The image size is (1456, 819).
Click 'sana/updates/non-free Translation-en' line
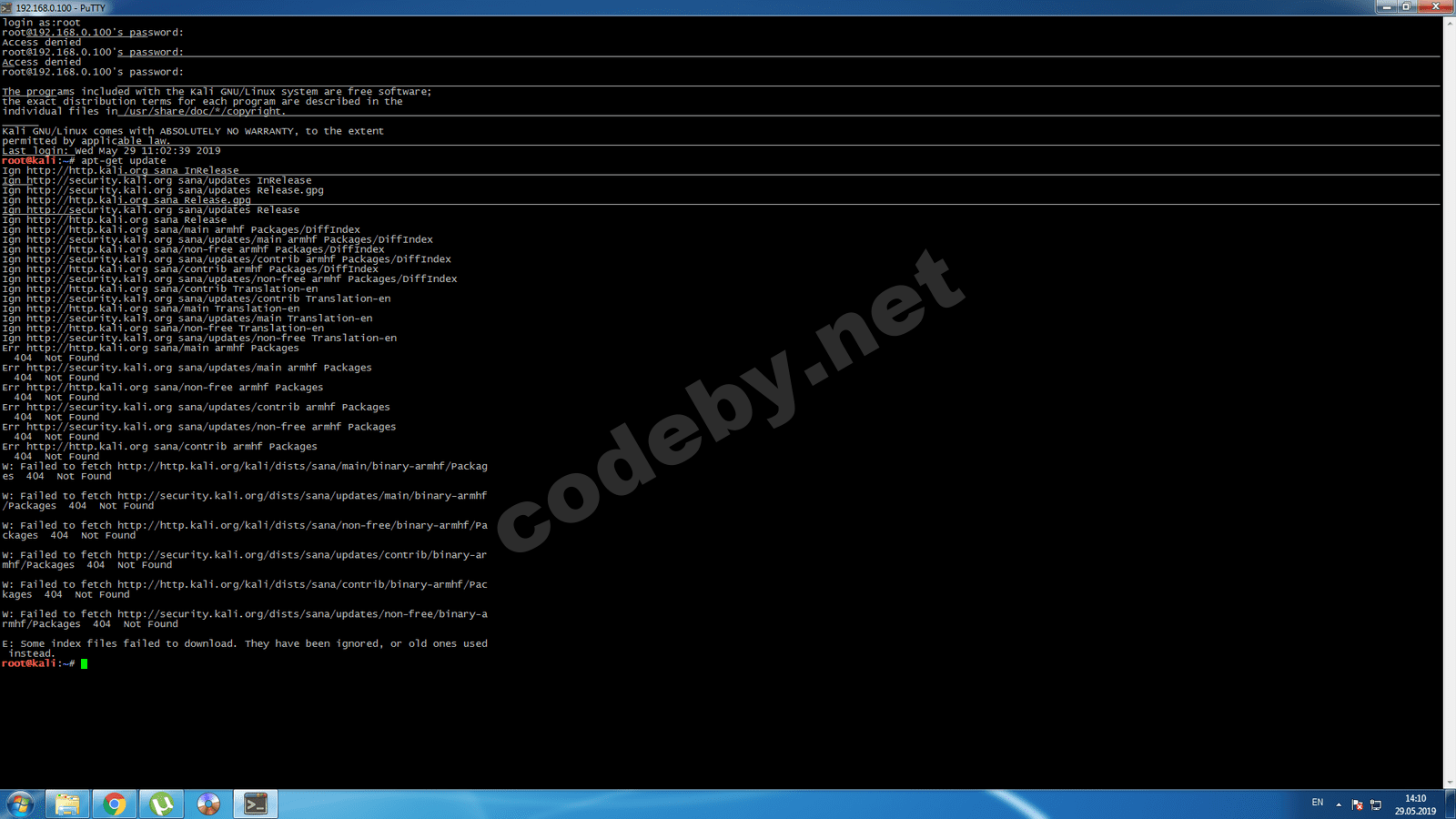[199, 339]
